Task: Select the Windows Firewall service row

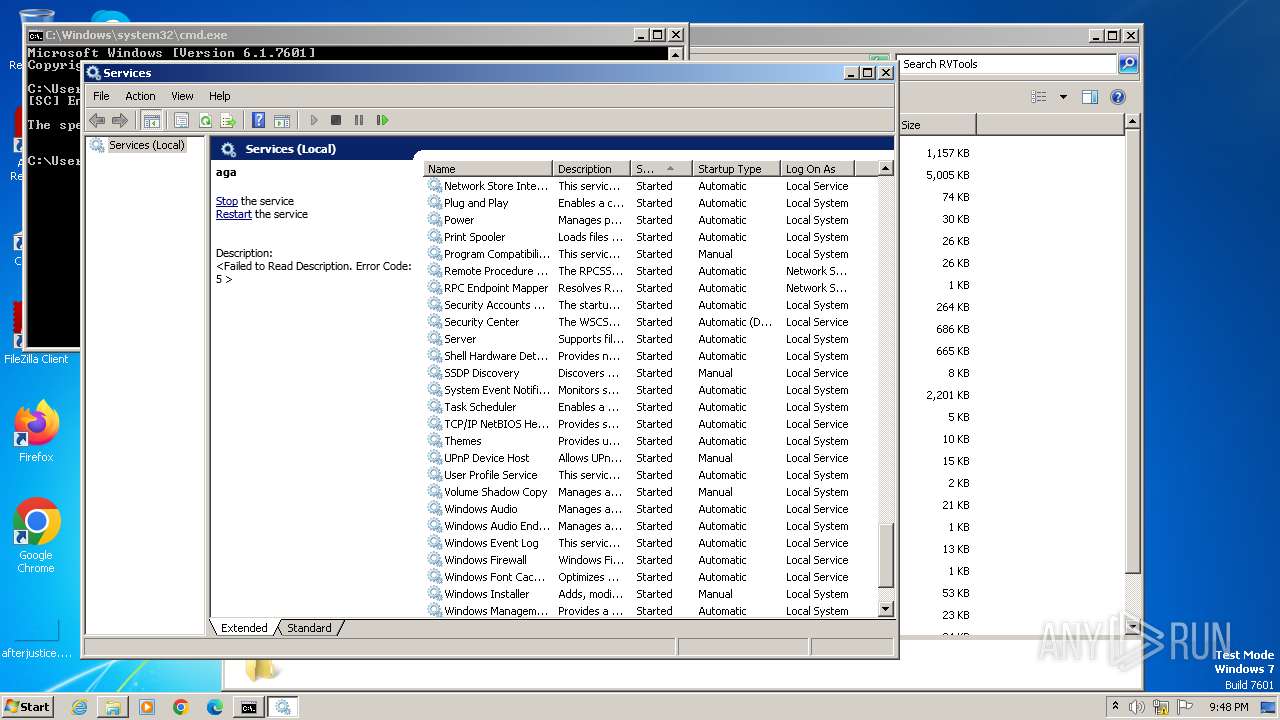Action: pyautogui.click(x=650, y=560)
